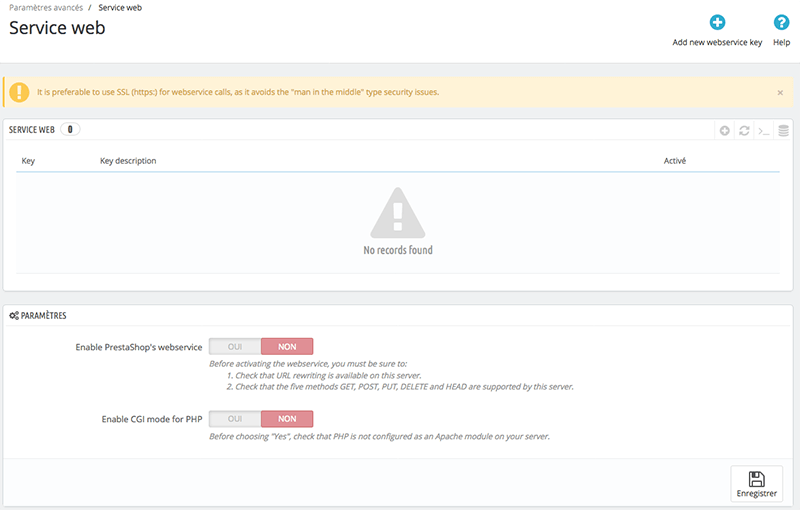This screenshot has width=800, height=510.
Task: Open the Help icon in the header
Action: (x=781, y=23)
